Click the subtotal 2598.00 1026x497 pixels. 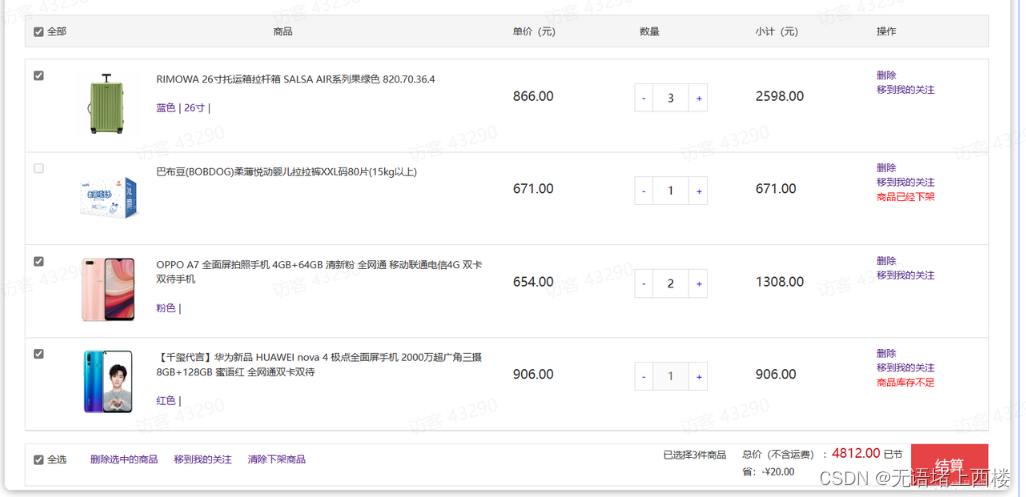coord(780,96)
